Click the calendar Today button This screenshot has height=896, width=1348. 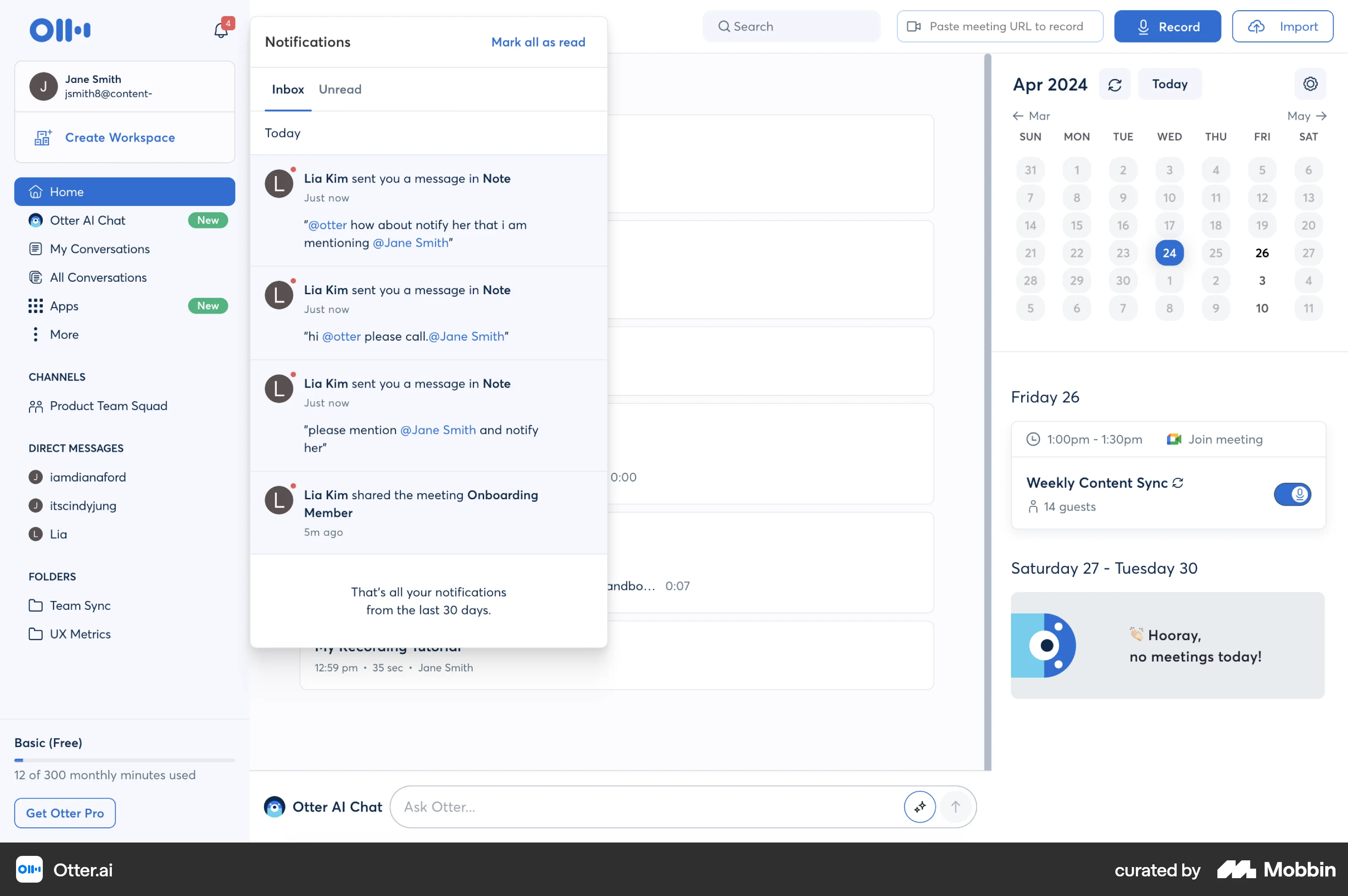(1169, 84)
